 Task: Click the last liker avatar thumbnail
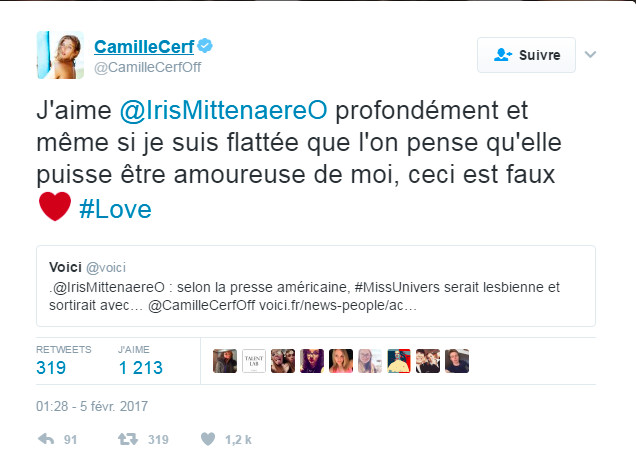point(456,361)
